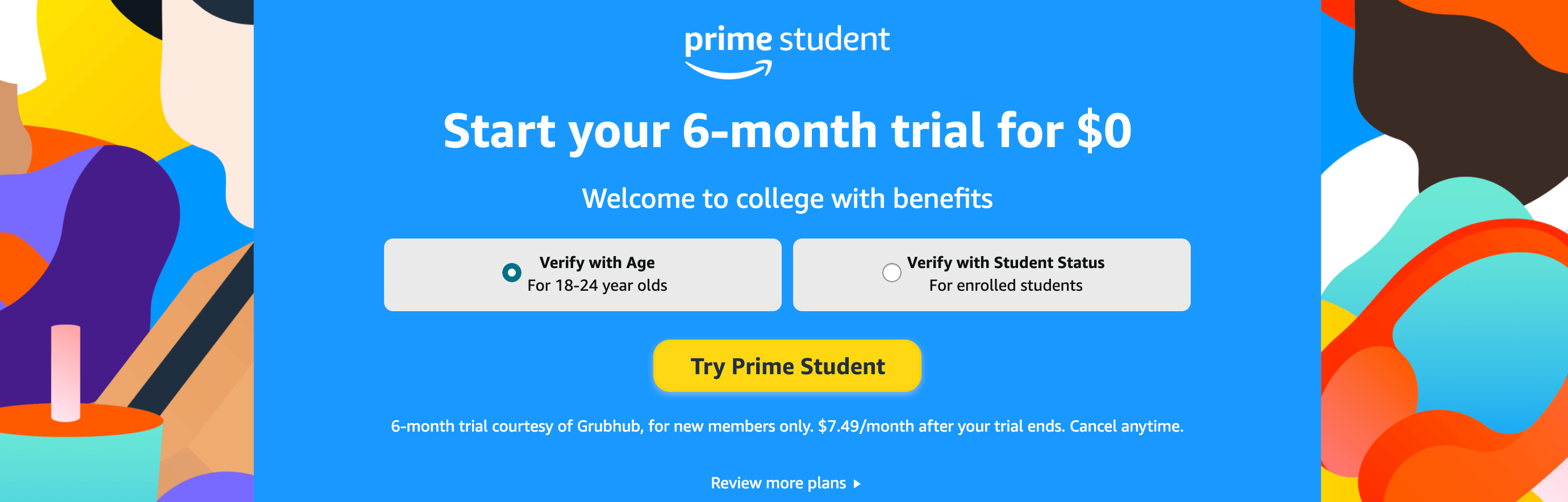Expand the arrow next to Review more plans

coord(857,484)
